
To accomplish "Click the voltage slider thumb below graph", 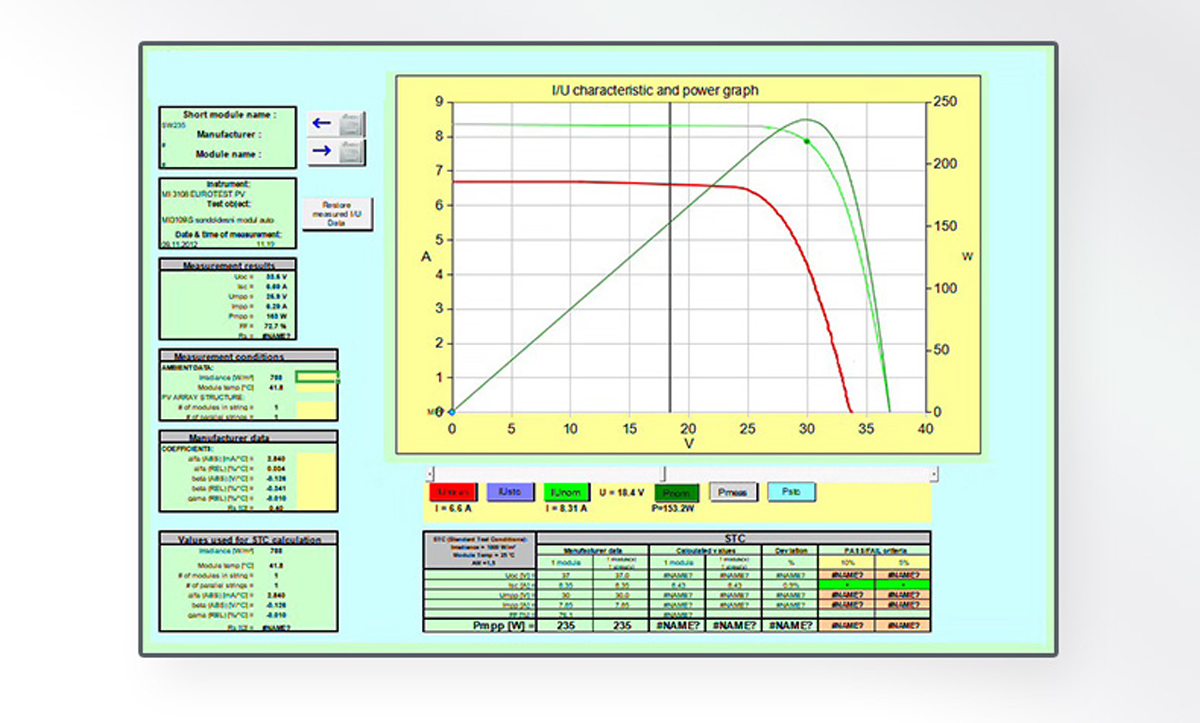I will [x=663, y=473].
